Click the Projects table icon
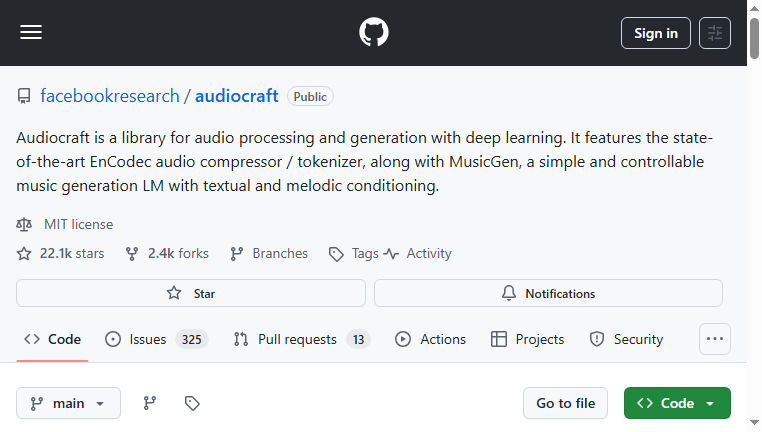Viewport: 762px width, 432px height. (499, 339)
